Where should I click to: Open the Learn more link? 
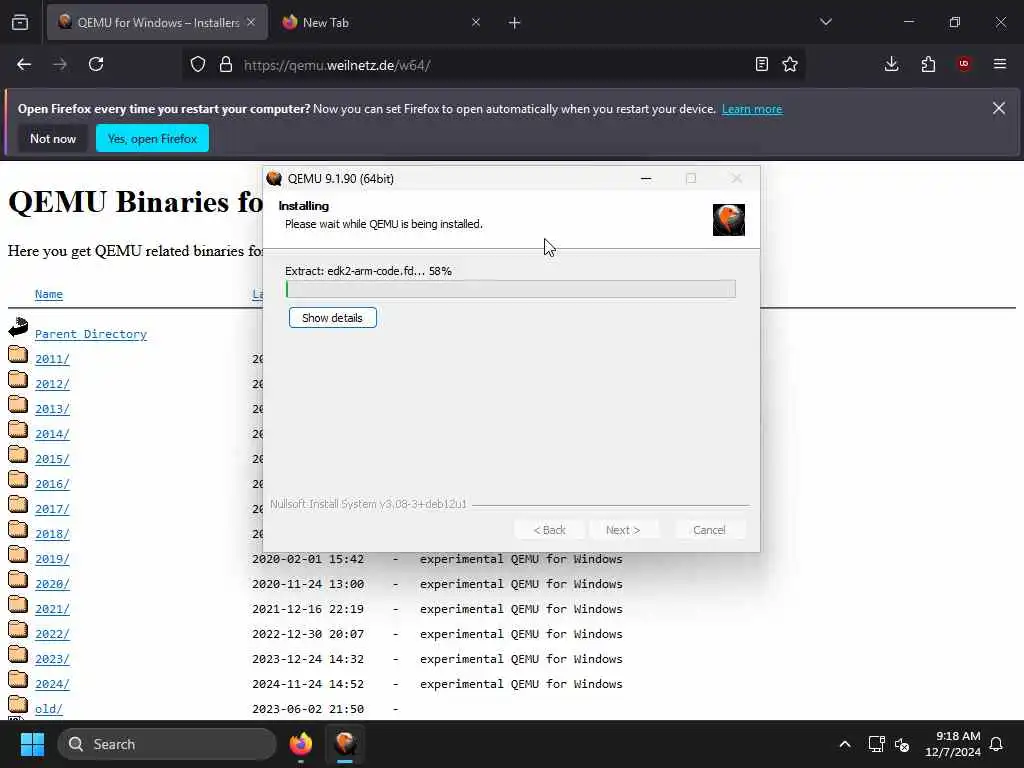[x=752, y=109]
